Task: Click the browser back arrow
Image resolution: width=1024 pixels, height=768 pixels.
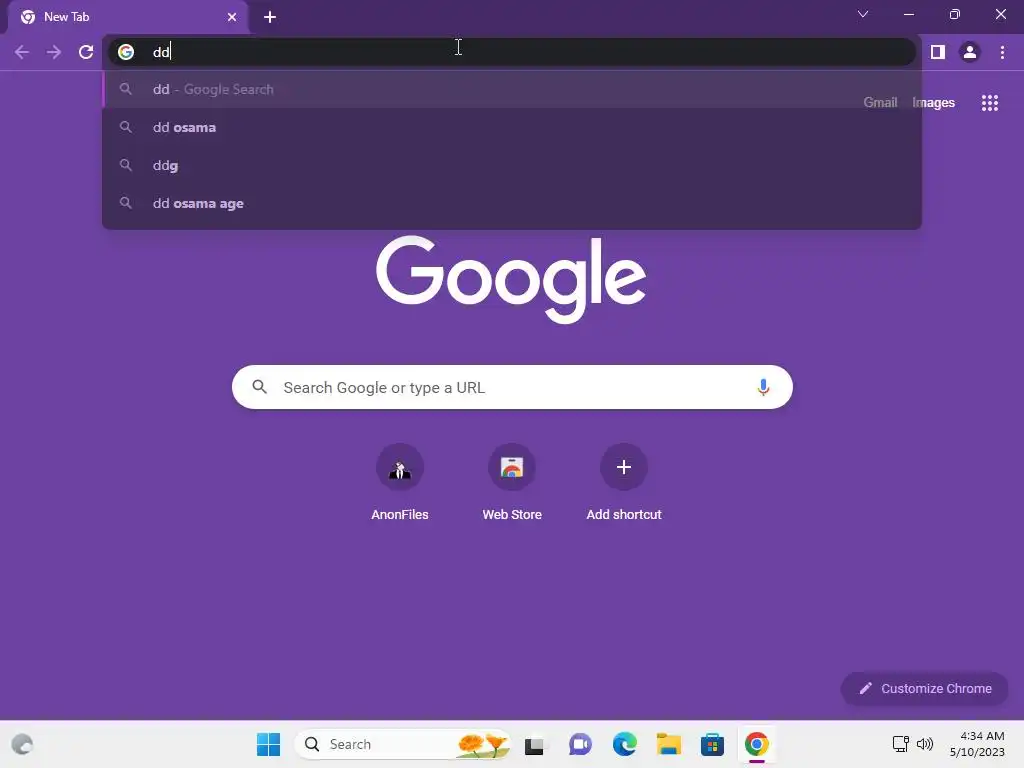Action: coord(22,52)
